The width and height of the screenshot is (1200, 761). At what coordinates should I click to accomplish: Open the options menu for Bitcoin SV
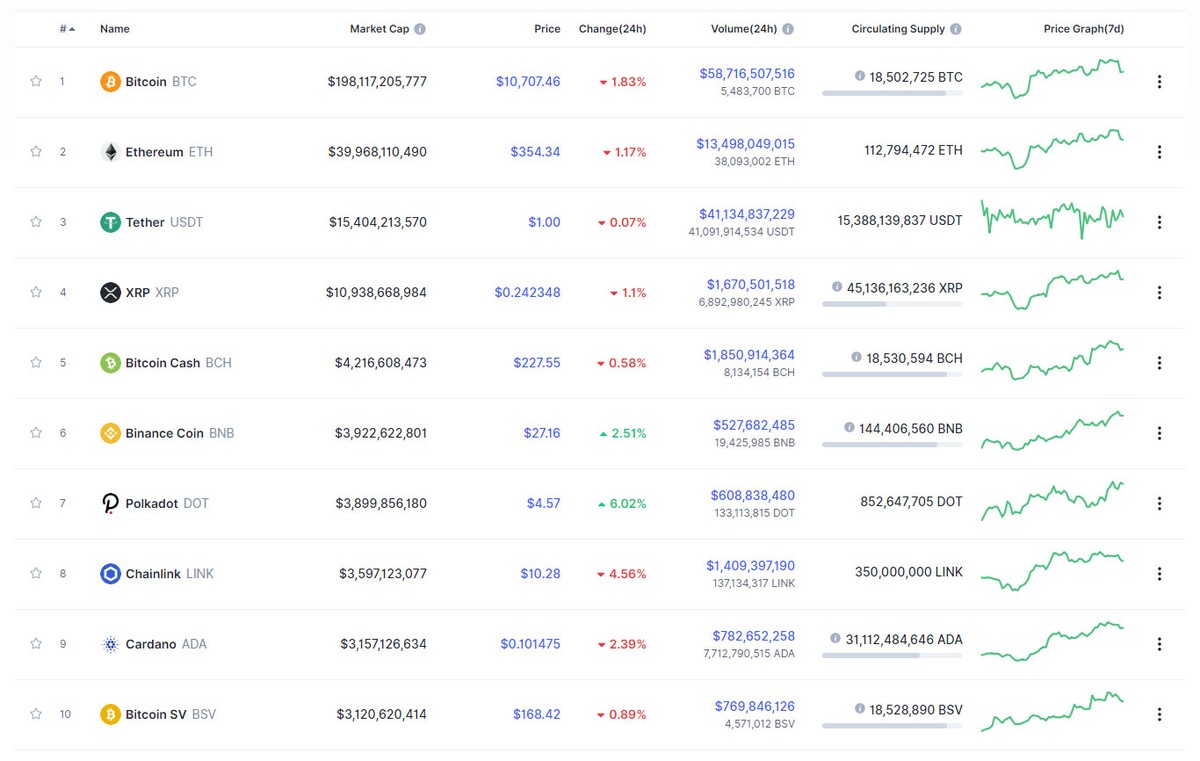1159,714
